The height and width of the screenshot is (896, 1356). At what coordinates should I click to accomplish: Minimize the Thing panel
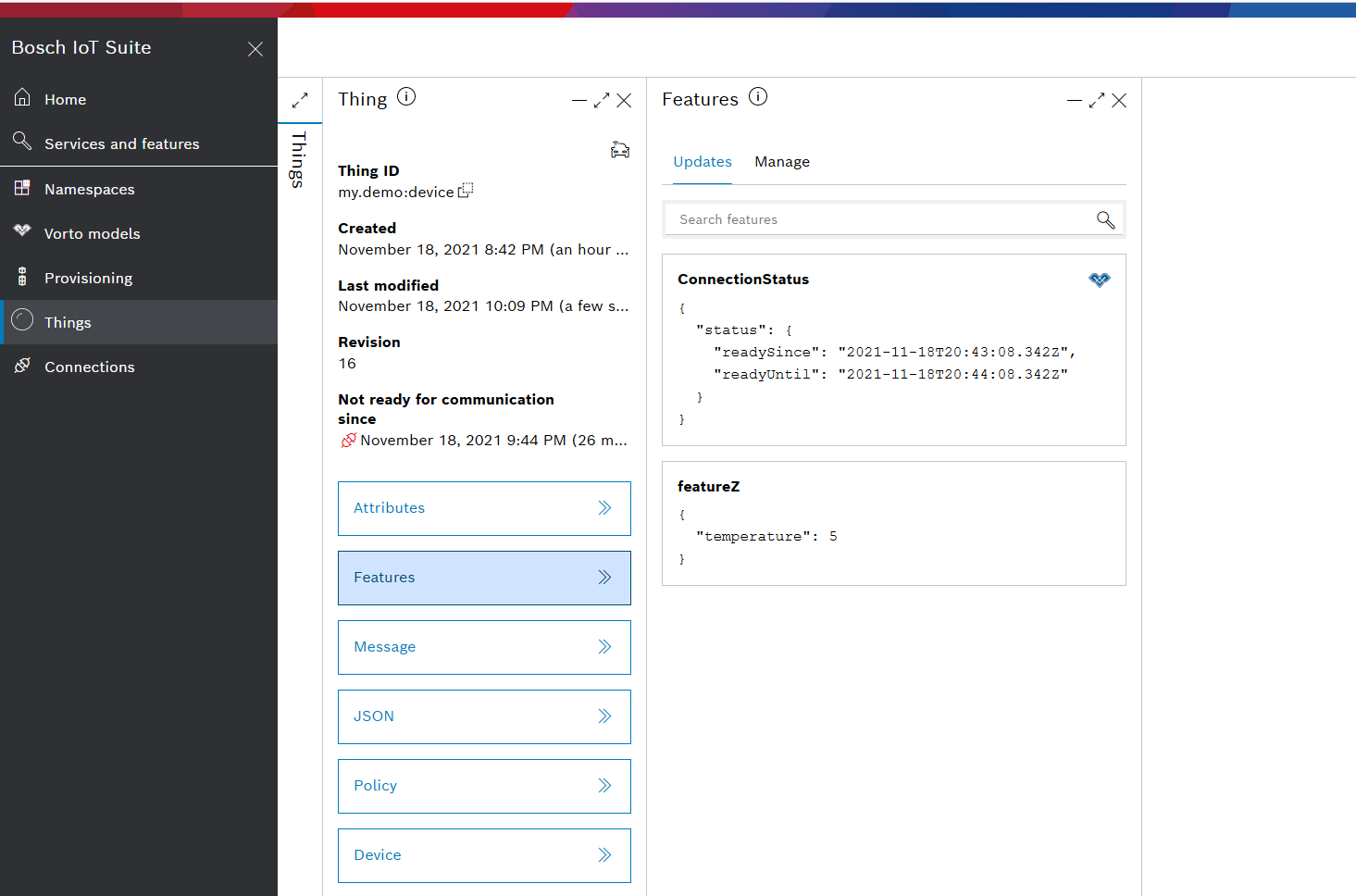coord(579,100)
